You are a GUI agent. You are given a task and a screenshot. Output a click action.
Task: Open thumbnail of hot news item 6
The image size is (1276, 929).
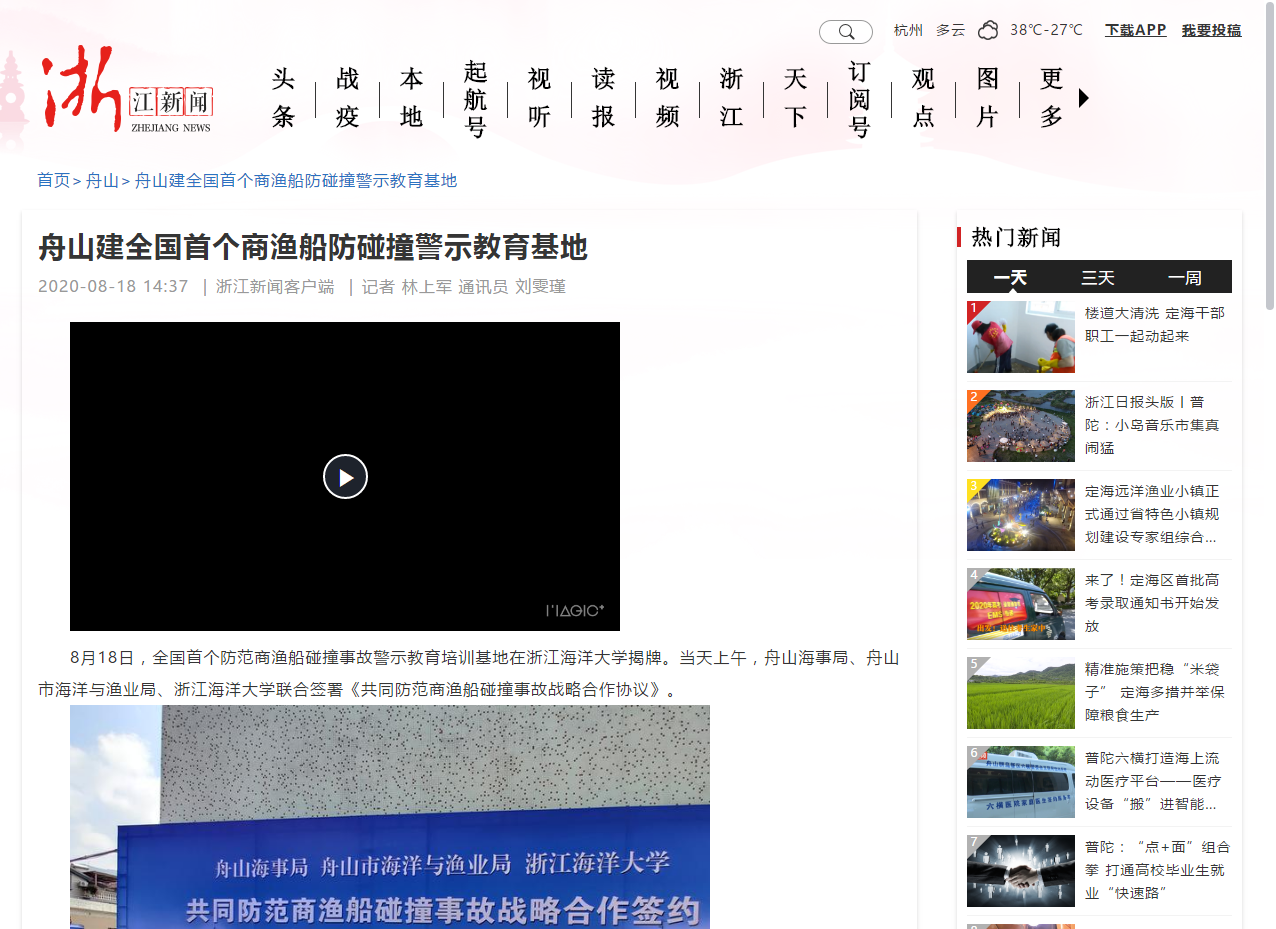click(1021, 782)
